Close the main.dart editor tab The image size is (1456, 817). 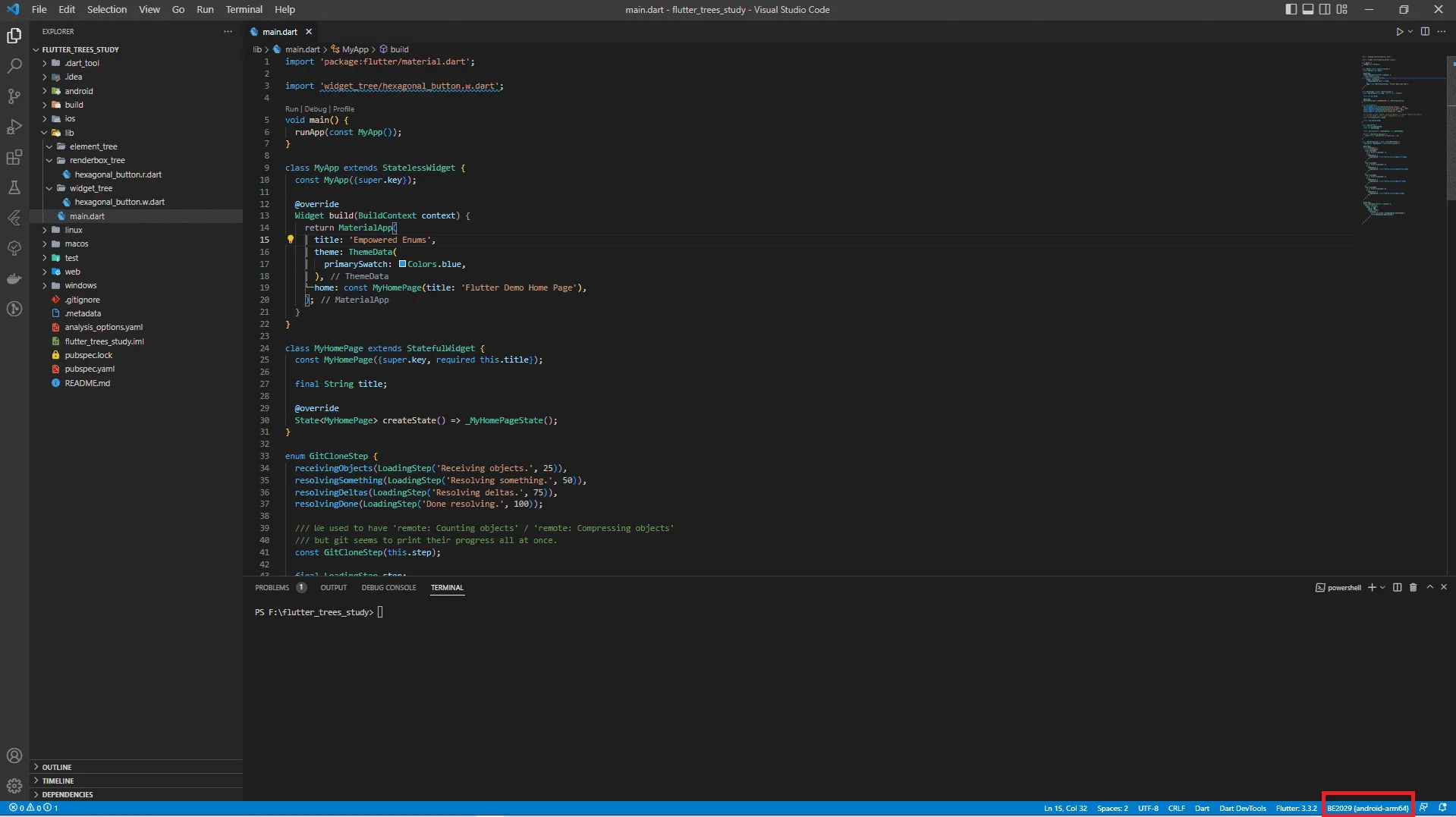click(309, 32)
